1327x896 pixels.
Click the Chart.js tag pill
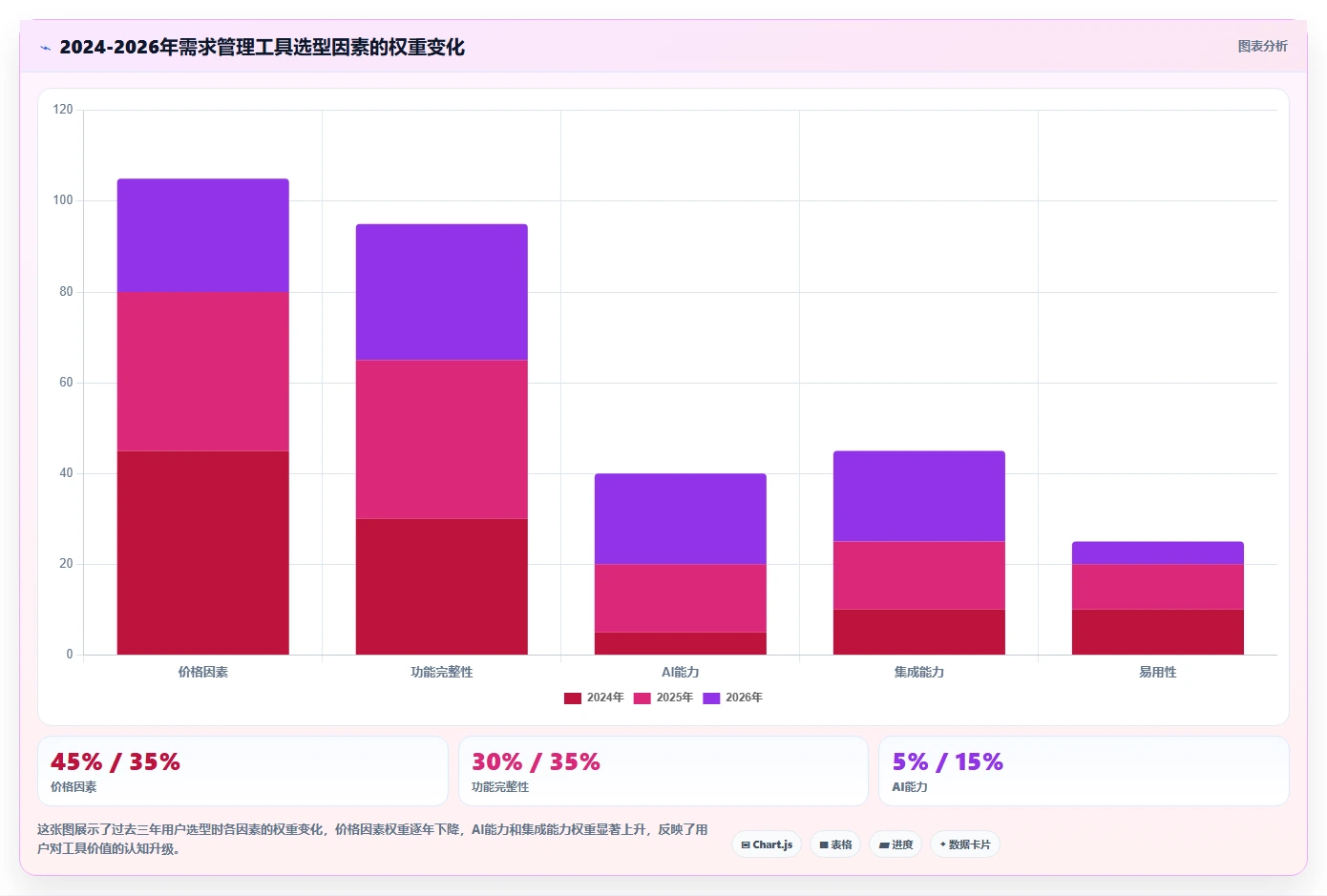(767, 844)
